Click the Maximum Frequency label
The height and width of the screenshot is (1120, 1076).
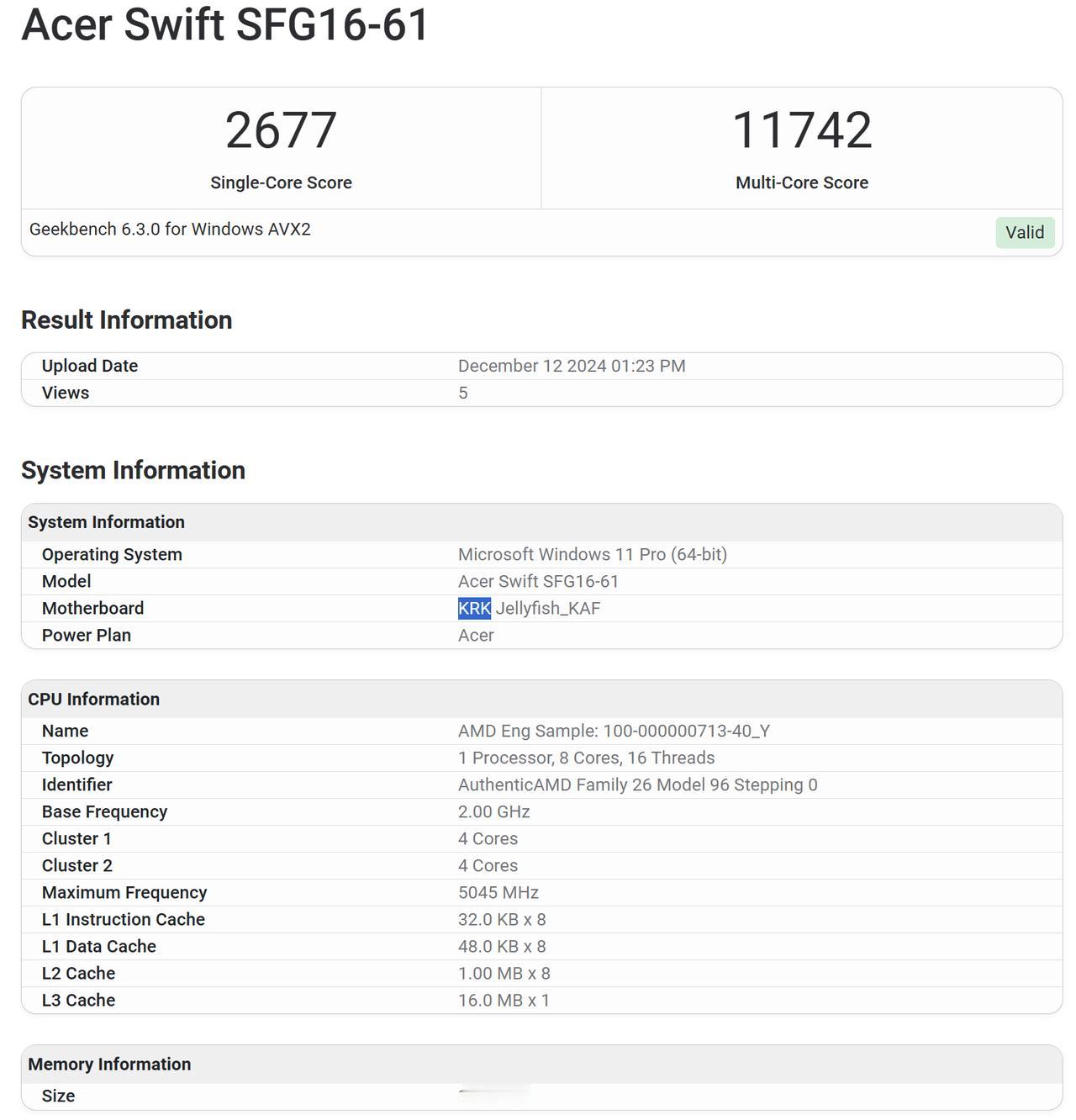124,892
